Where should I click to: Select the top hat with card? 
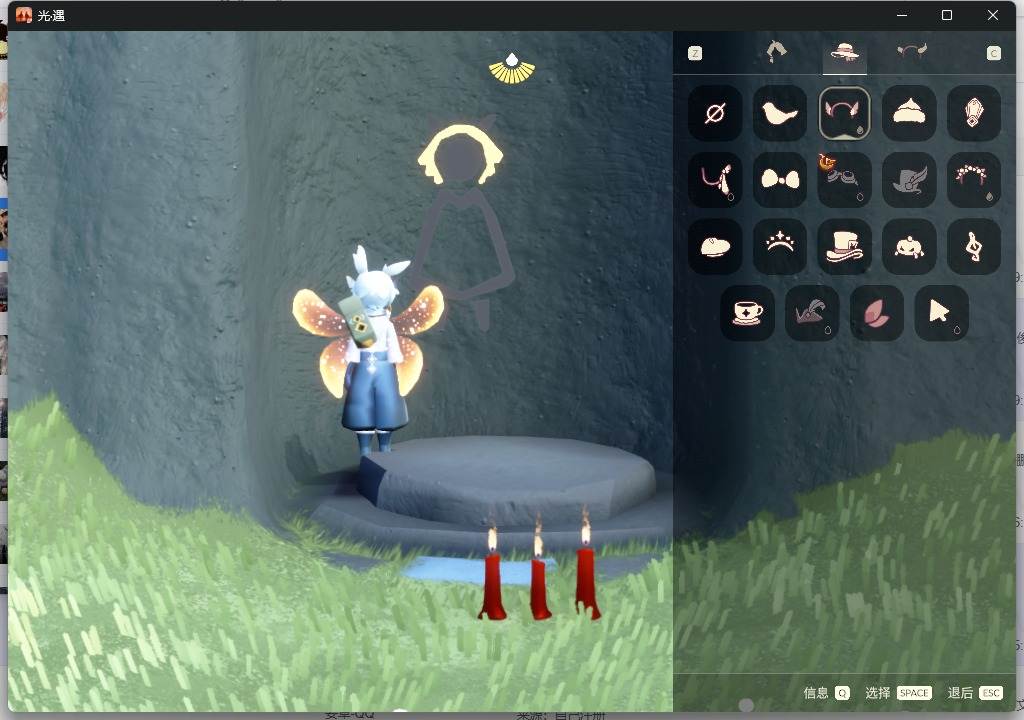click(844, 246)
